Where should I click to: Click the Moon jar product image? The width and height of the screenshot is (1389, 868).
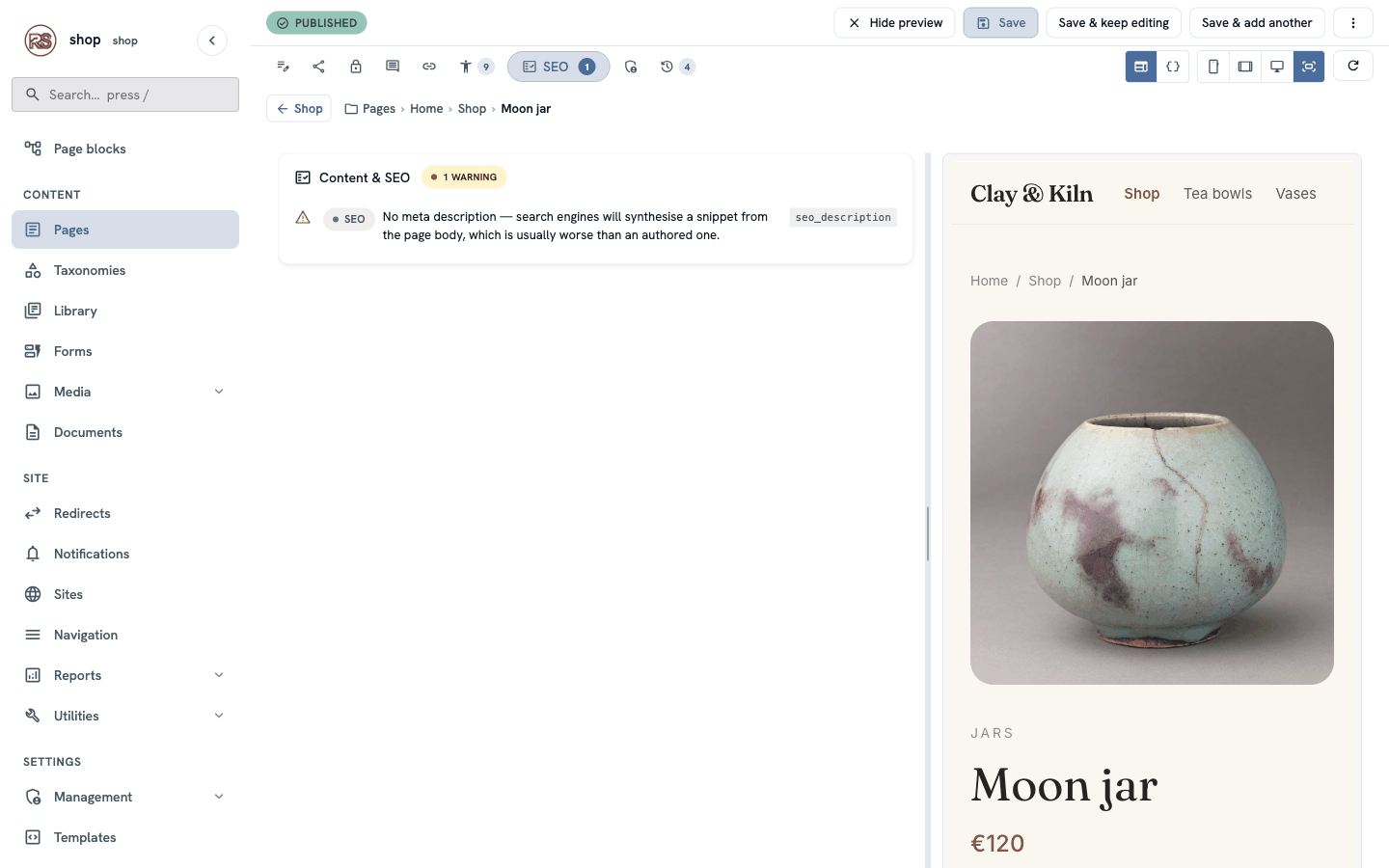(x=1152, y=502)
